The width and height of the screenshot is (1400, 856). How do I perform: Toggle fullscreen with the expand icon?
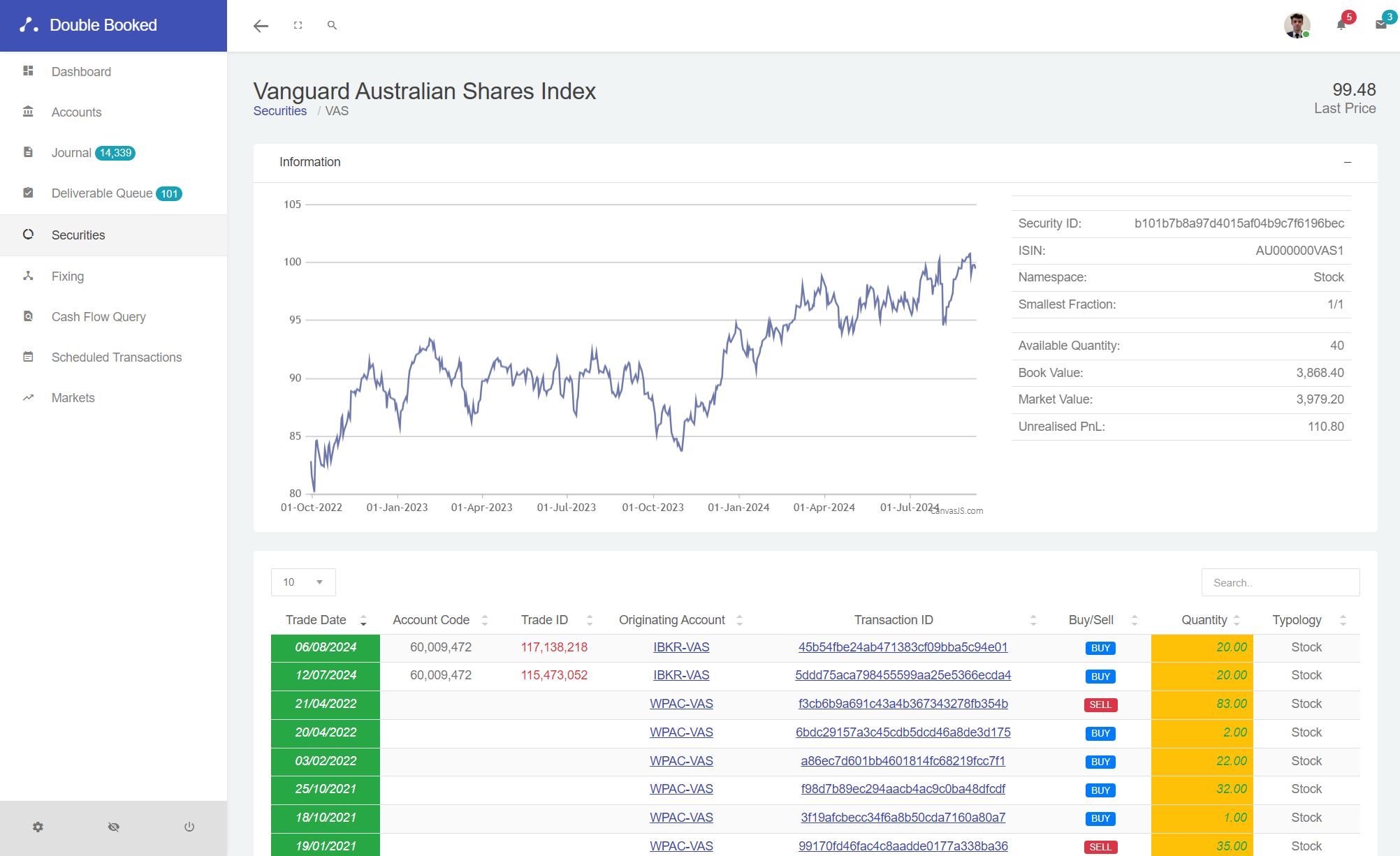[298, 25]
